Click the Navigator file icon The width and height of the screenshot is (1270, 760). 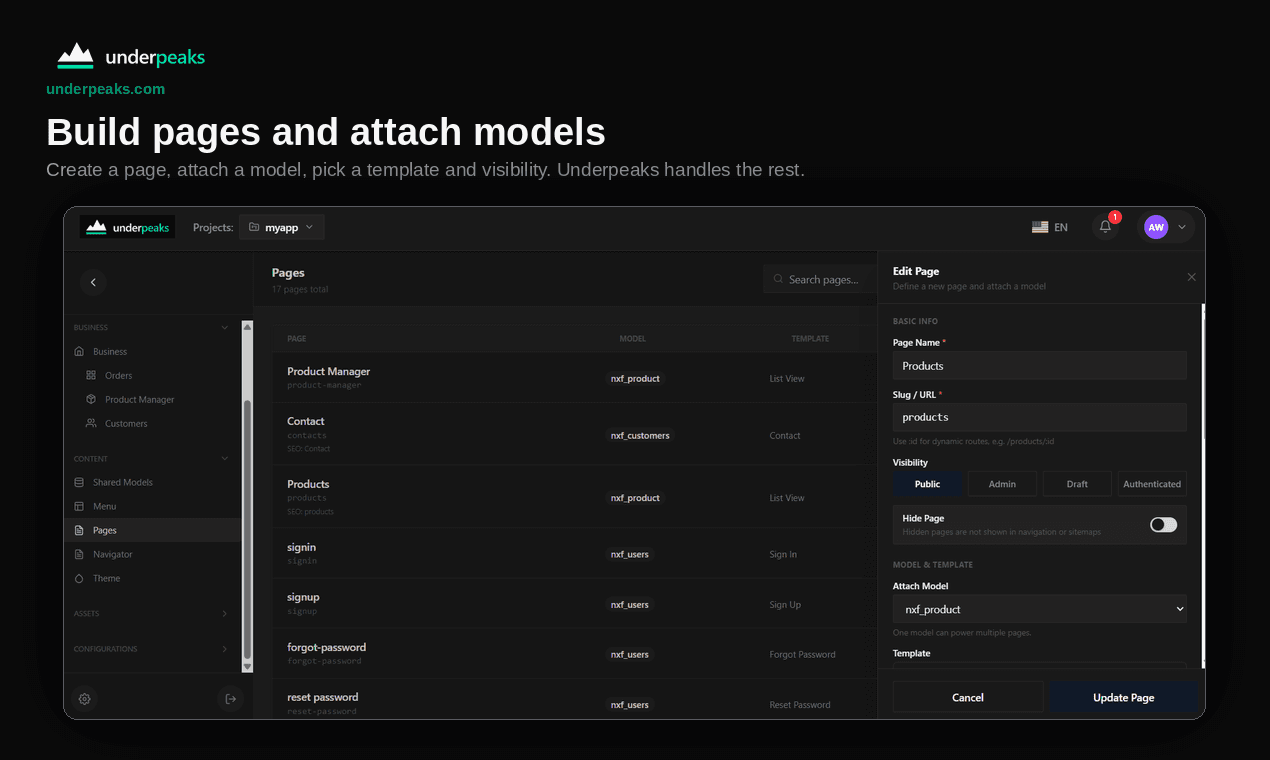(79, 554)
